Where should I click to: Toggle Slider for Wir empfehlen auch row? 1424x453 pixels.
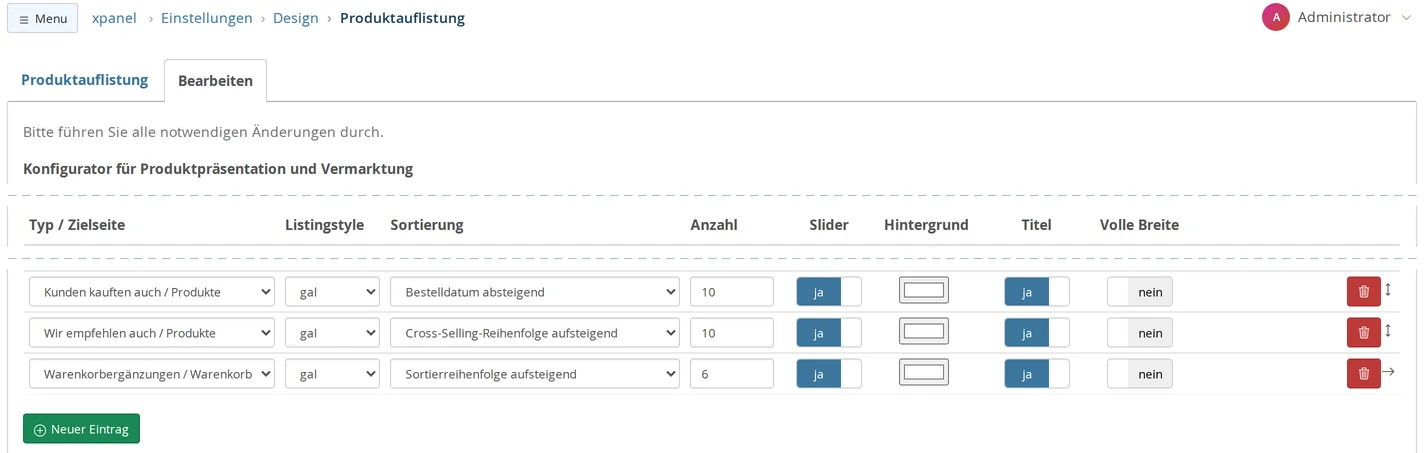829,333
